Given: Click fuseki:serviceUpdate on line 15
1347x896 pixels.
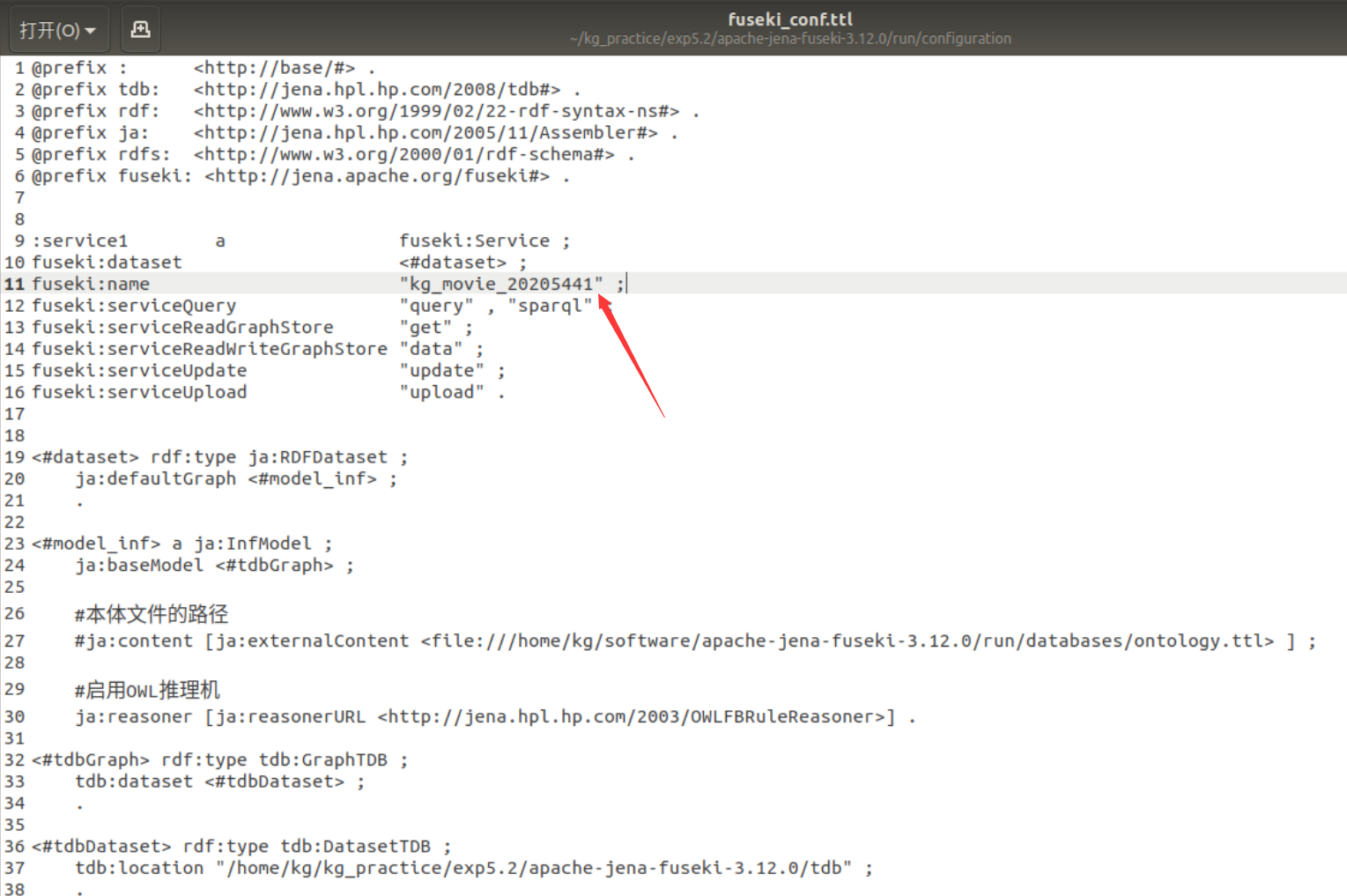Looking at the screenshot, I should tap(139, 371).
